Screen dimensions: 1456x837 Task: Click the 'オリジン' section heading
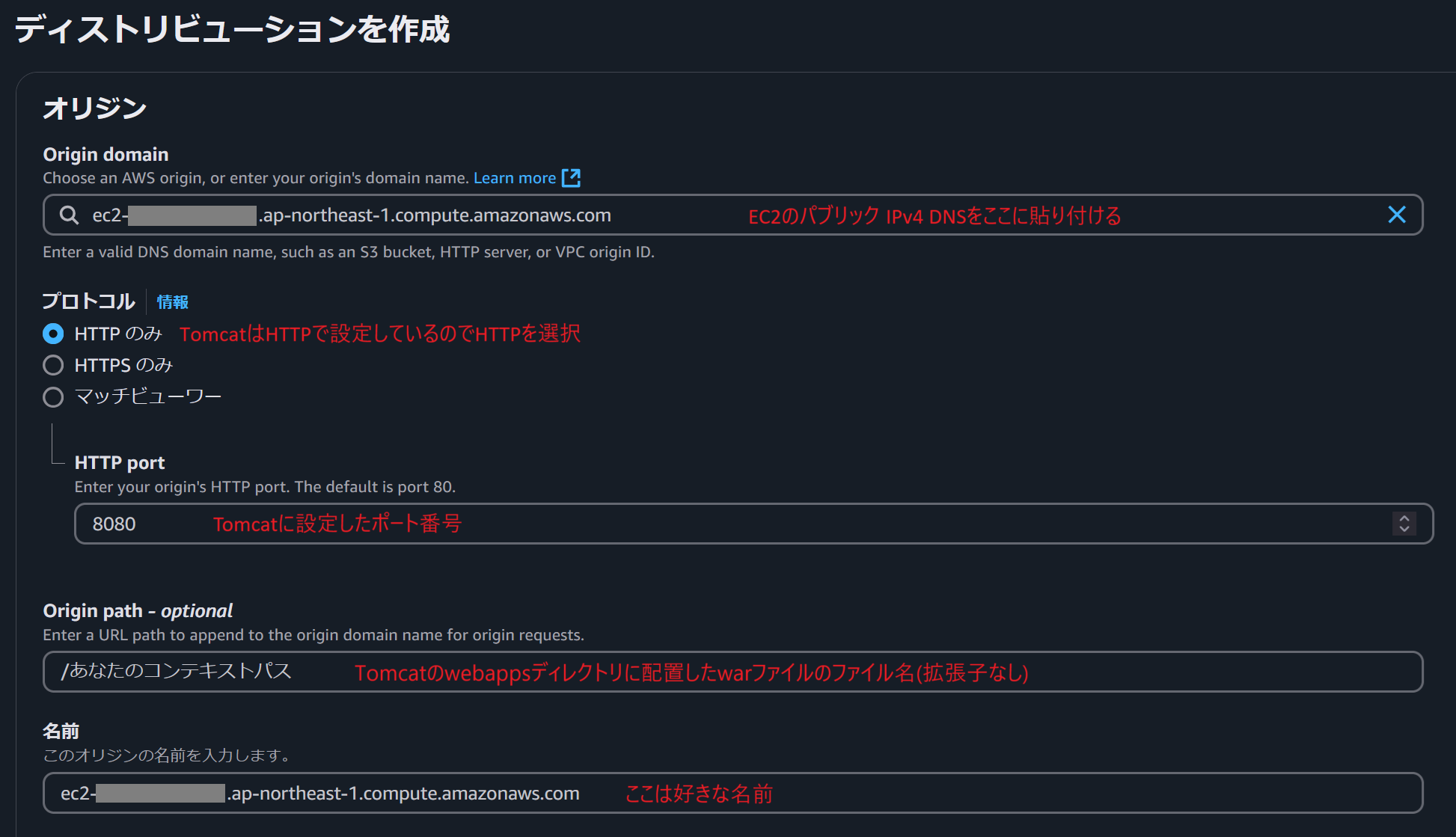94,108
